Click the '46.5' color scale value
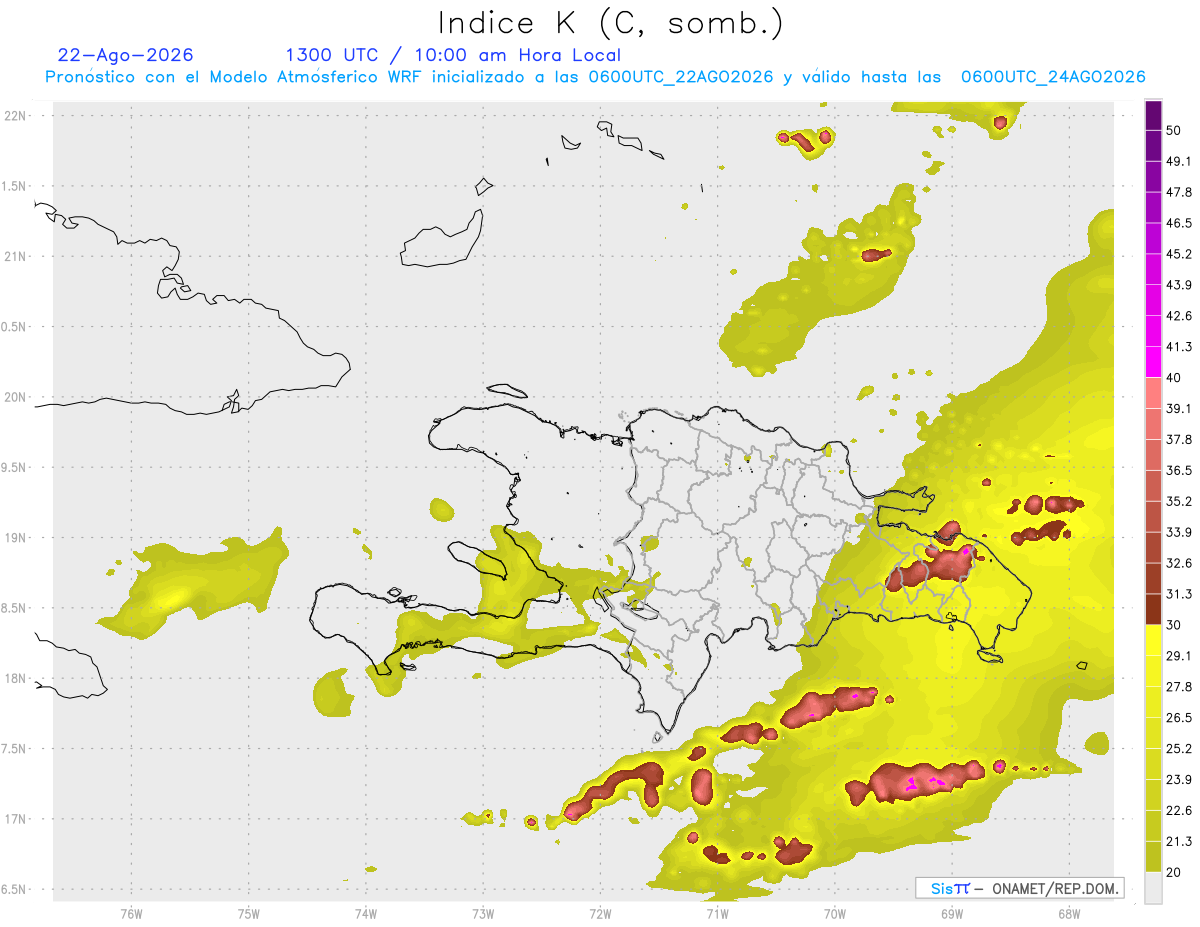 (1180, 224)
